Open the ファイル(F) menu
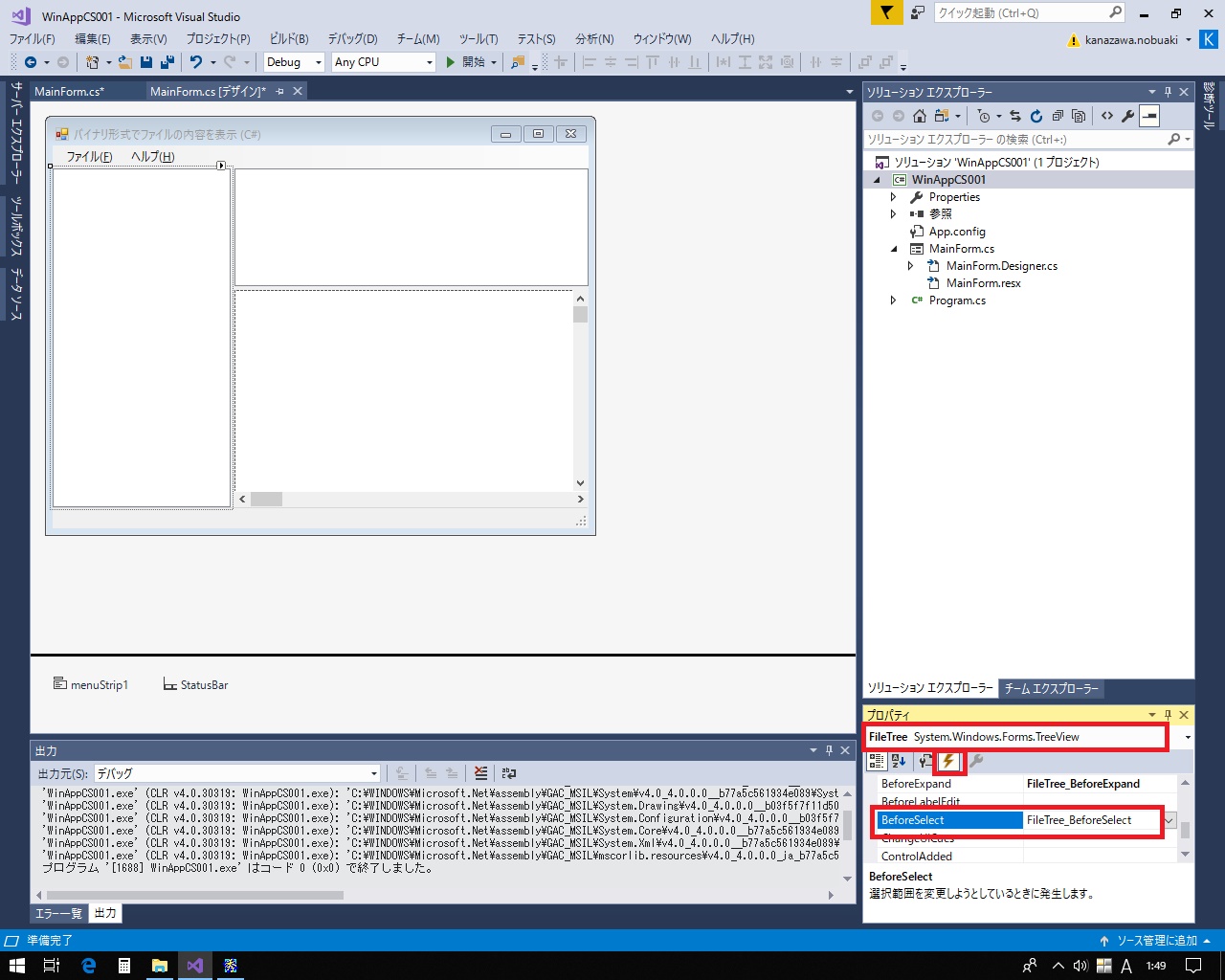Viewport: 1225px width, 980px height. click(33, 38)
